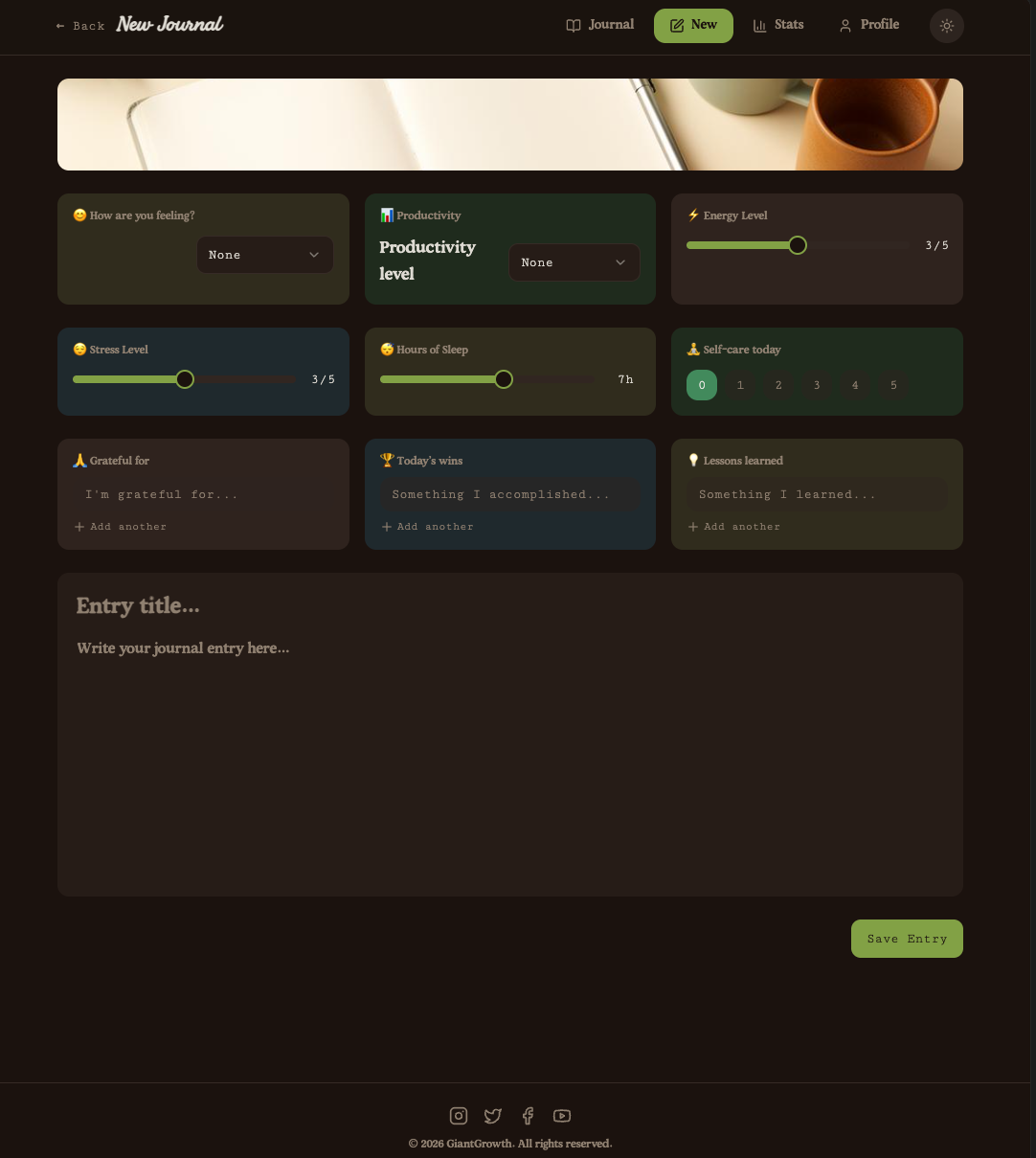Image resolution: width=1036 pixels, height=1158 pixels.
Task: Click the plus icon under Lessons learned
Action: click(693, 527)
